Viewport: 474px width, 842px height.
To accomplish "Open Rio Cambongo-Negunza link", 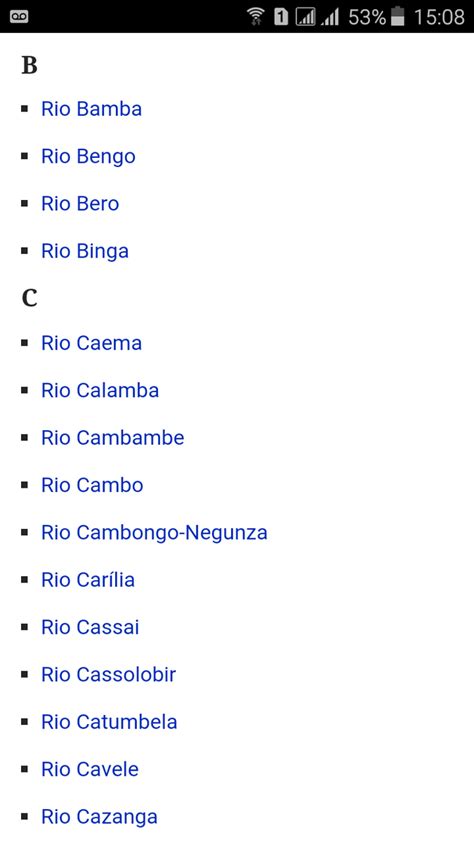I will coord(155,533).
